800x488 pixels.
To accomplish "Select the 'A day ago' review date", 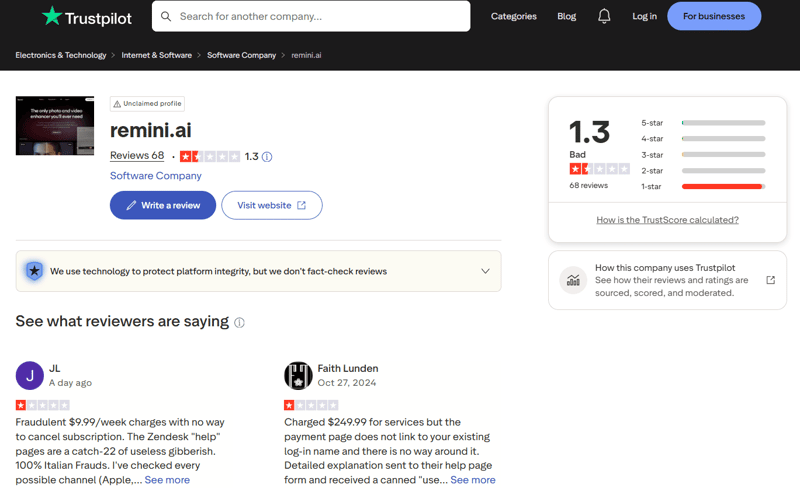I will (x=70, y=383).
